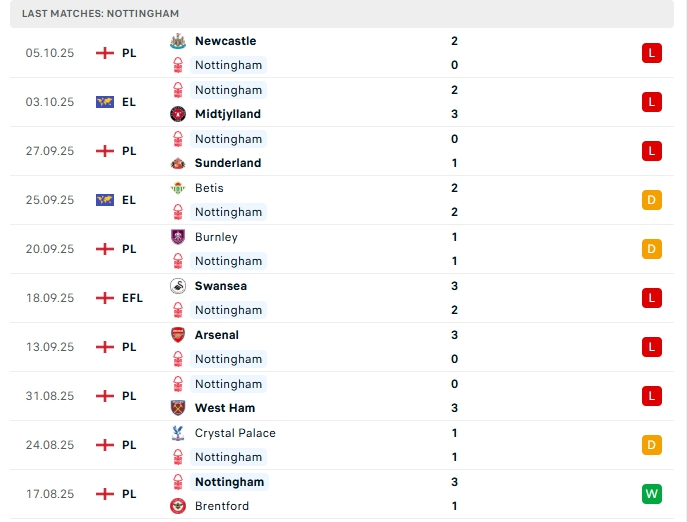The image size is (687, 522).
Task: Click the Newcastle club crest icon
Action: (x=178, y=41)
